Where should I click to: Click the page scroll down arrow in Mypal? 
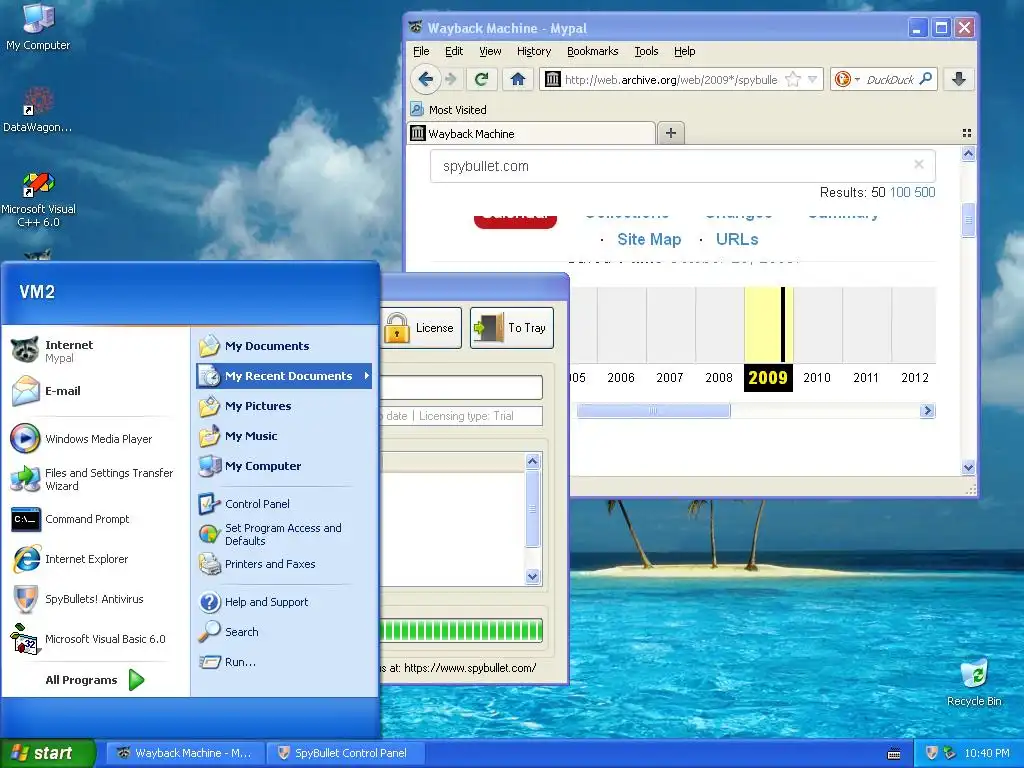click(x=968, y=467)
